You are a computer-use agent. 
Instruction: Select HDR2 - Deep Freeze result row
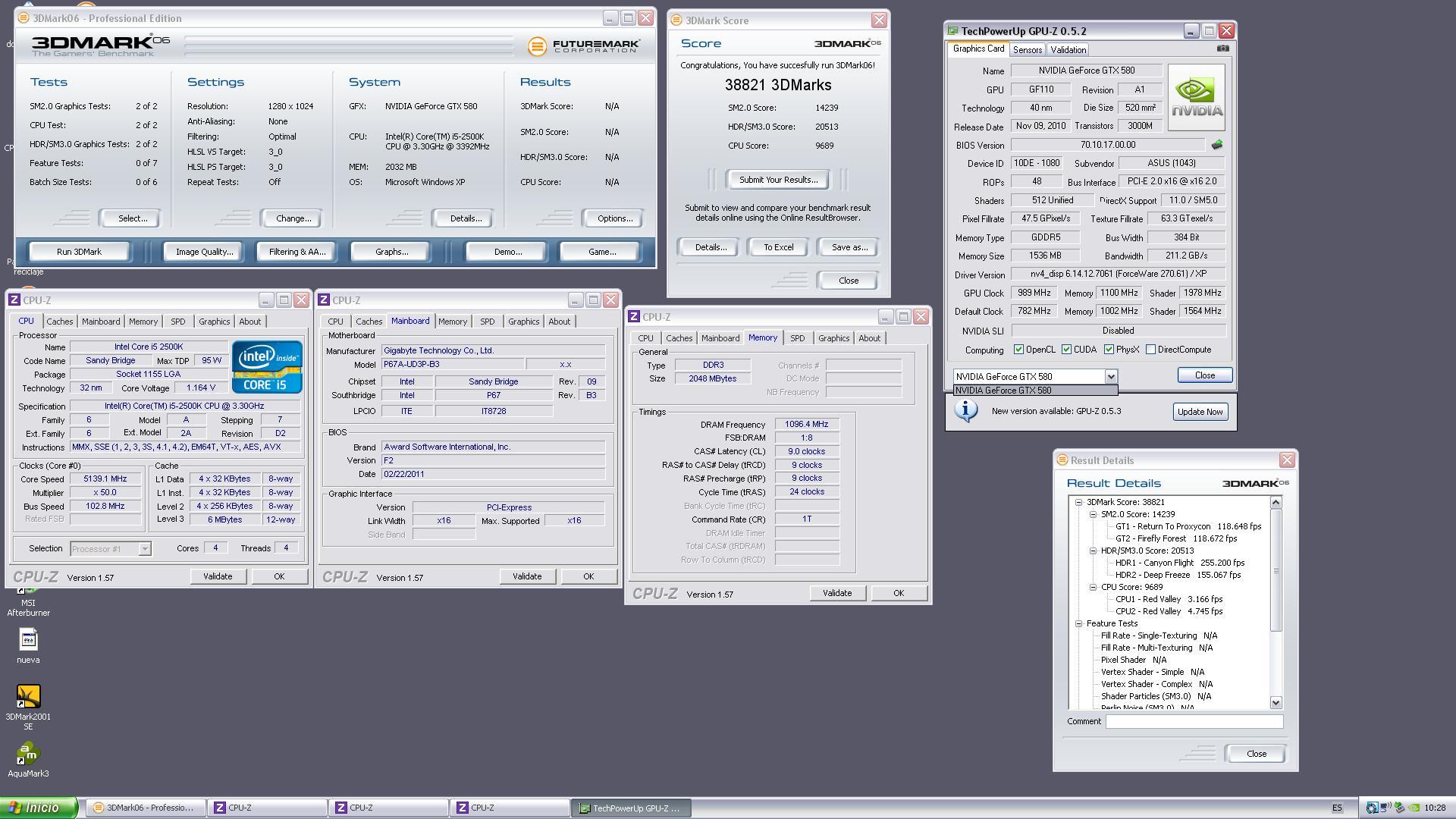1178,575
